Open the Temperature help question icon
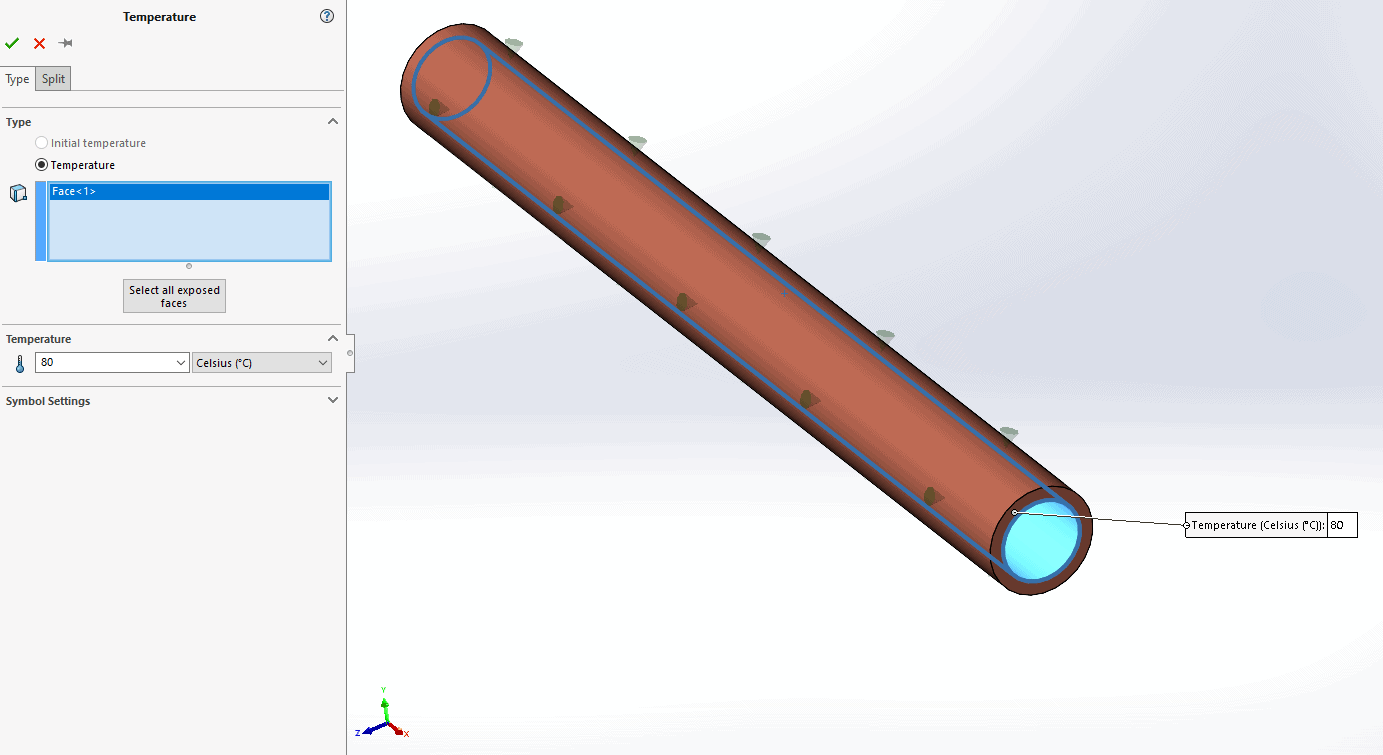Screen dimensions: 1383x755 (326, 16)
